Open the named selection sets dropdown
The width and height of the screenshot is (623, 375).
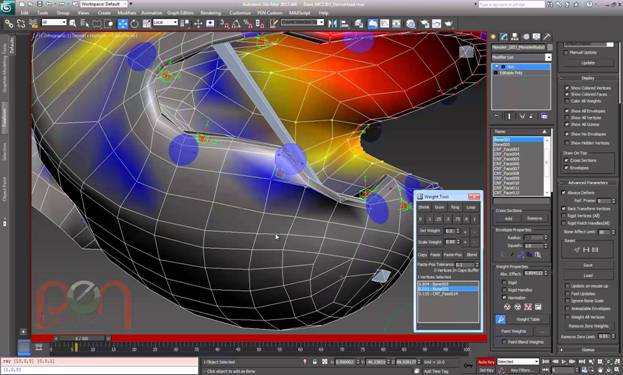point(302,23)
